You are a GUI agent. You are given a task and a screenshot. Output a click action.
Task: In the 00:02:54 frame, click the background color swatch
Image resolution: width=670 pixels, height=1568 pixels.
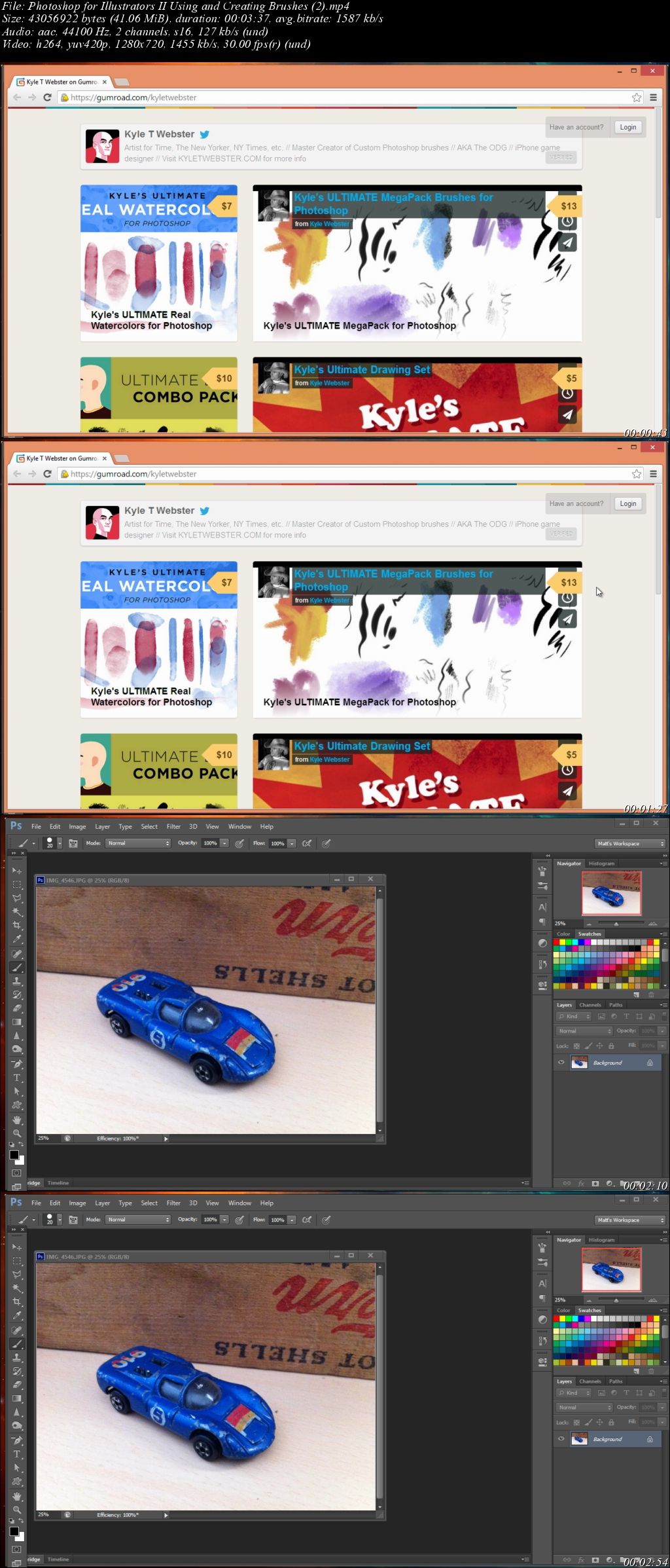point(21,1537)
